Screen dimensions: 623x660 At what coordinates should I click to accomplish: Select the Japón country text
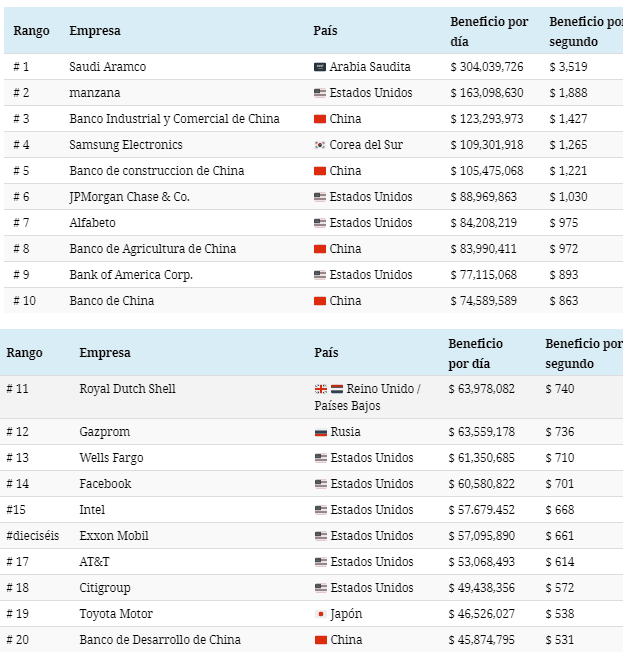tap(346, 615)
